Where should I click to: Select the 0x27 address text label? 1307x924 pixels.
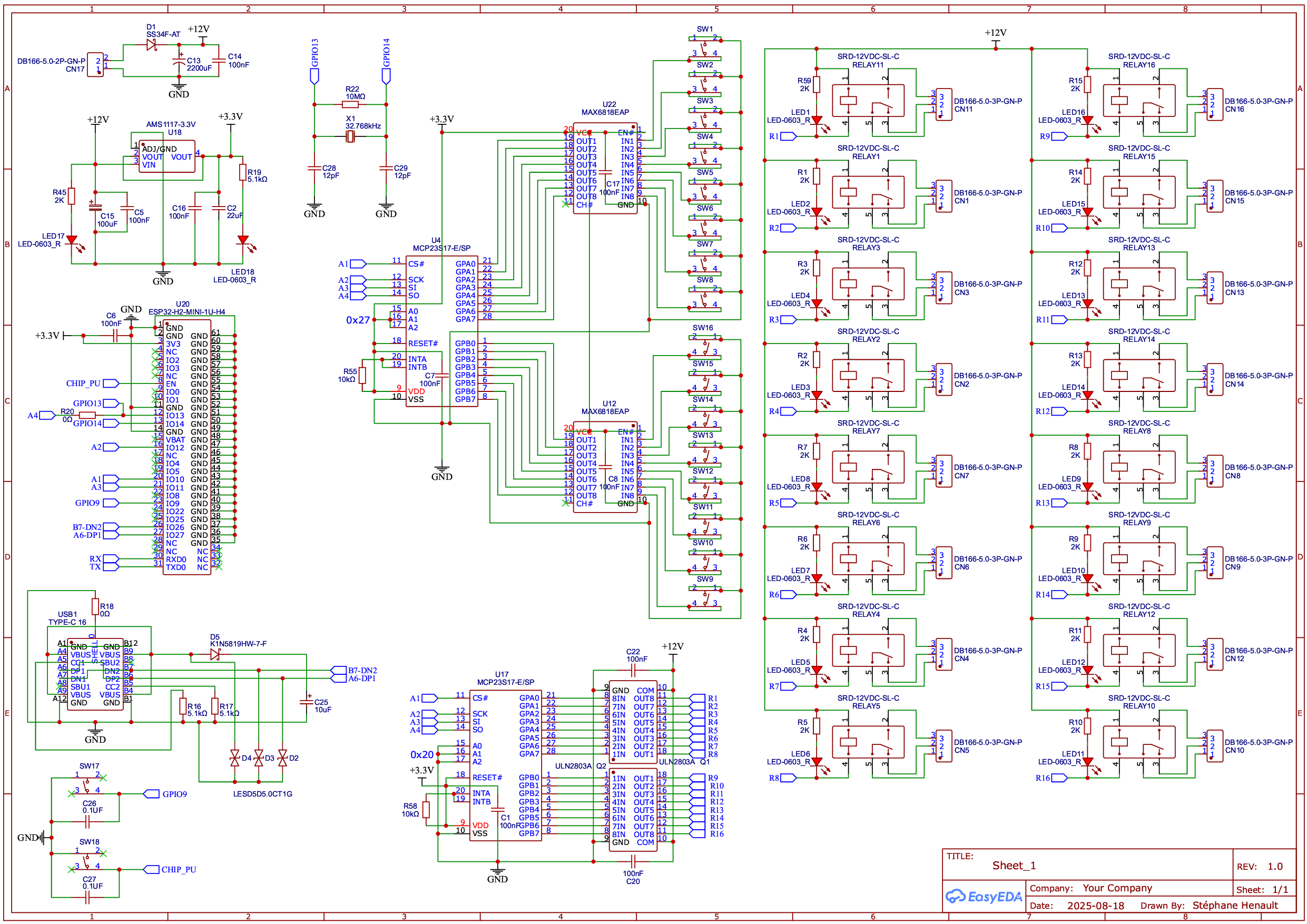[358, 320]
